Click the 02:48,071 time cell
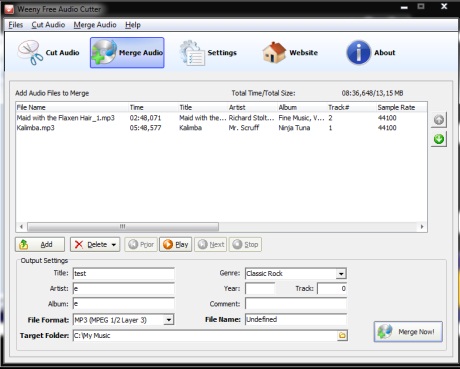The width and height of the screenshot is (460, 369). pyautogui.click(x=145, y=118)
